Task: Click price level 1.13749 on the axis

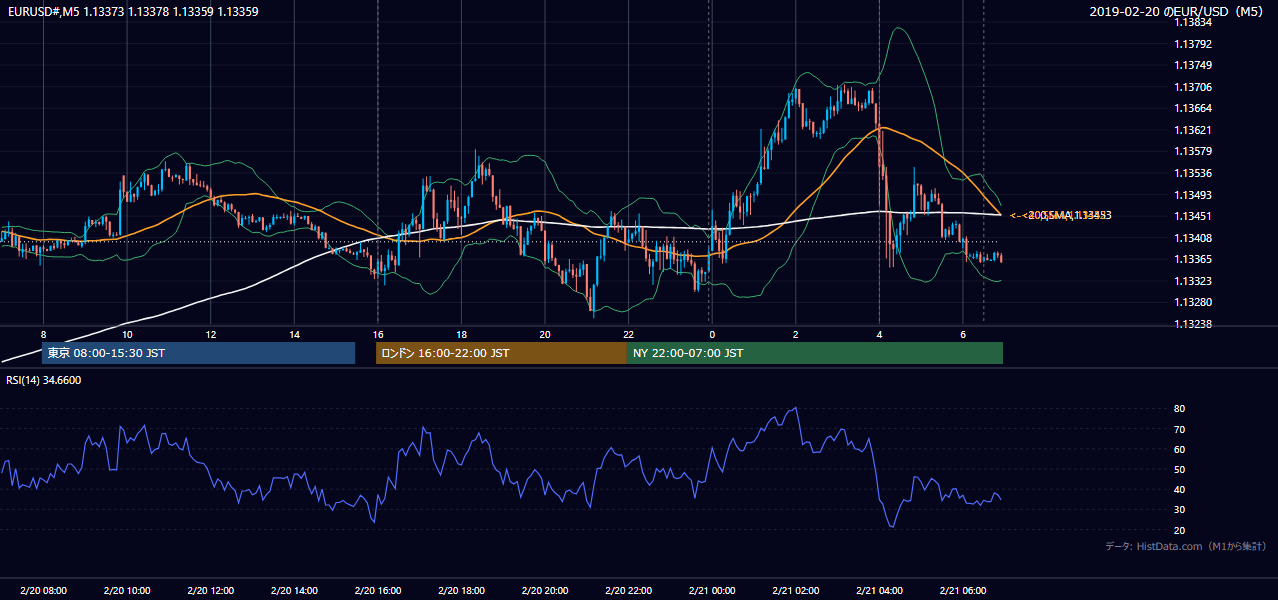Action: point(1193,65)
